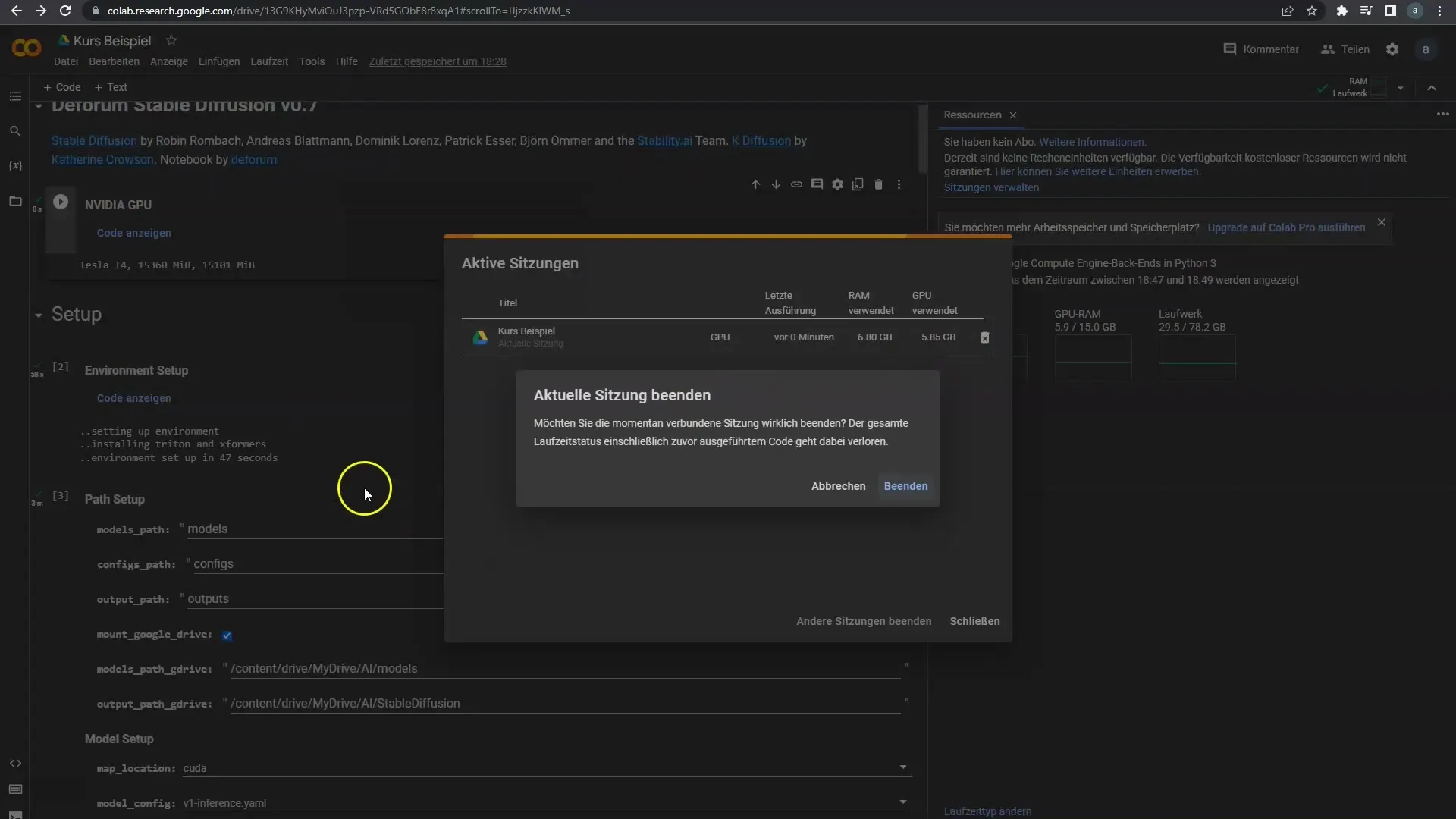Copy link to cell icon

[x=796, y=184]
